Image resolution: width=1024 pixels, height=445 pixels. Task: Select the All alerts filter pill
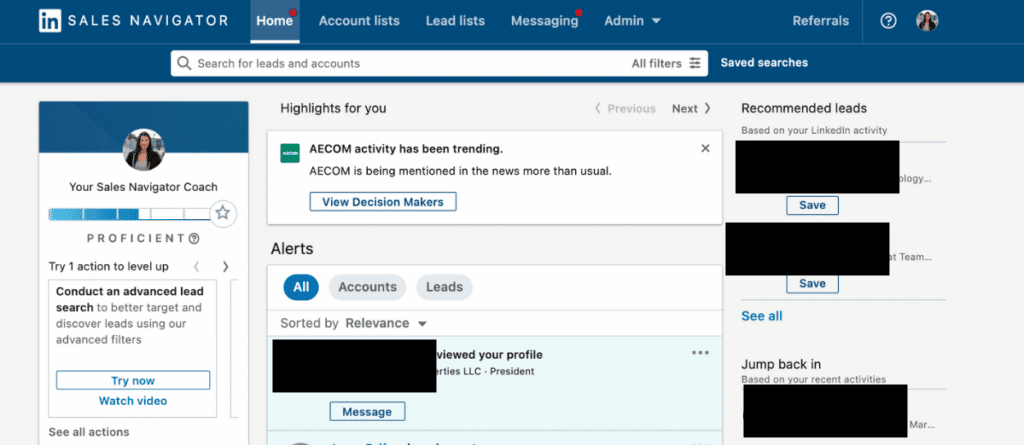[x=300, y=287]
